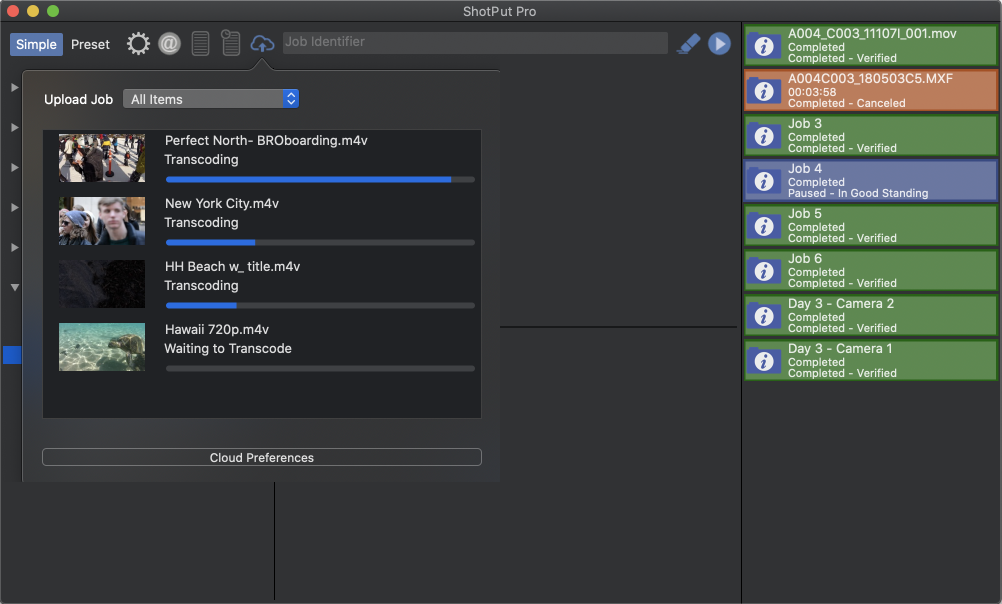Click the info icon on Job 4
Image resolution: width=1002 pixels, height=604 pixels.
764,180
